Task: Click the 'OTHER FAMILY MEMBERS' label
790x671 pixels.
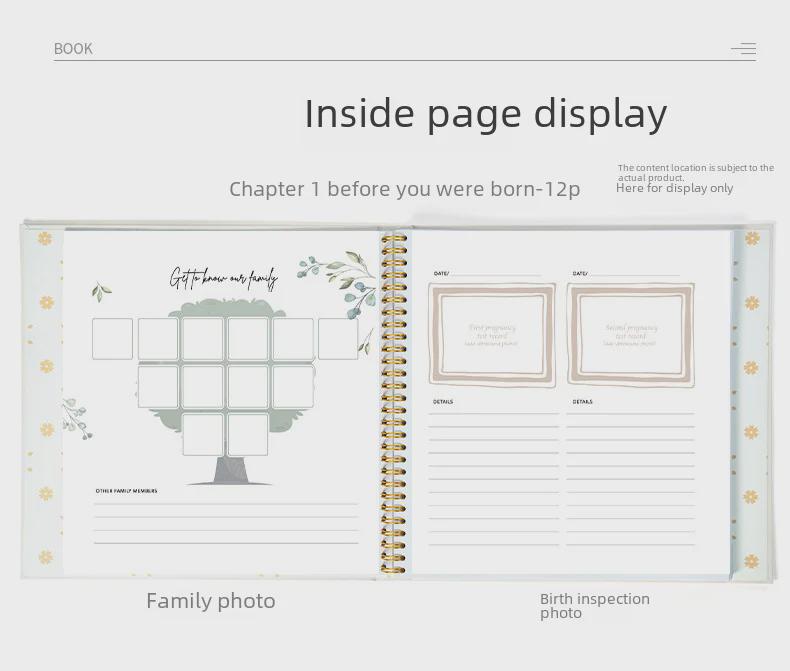Action: coord(126,491)
